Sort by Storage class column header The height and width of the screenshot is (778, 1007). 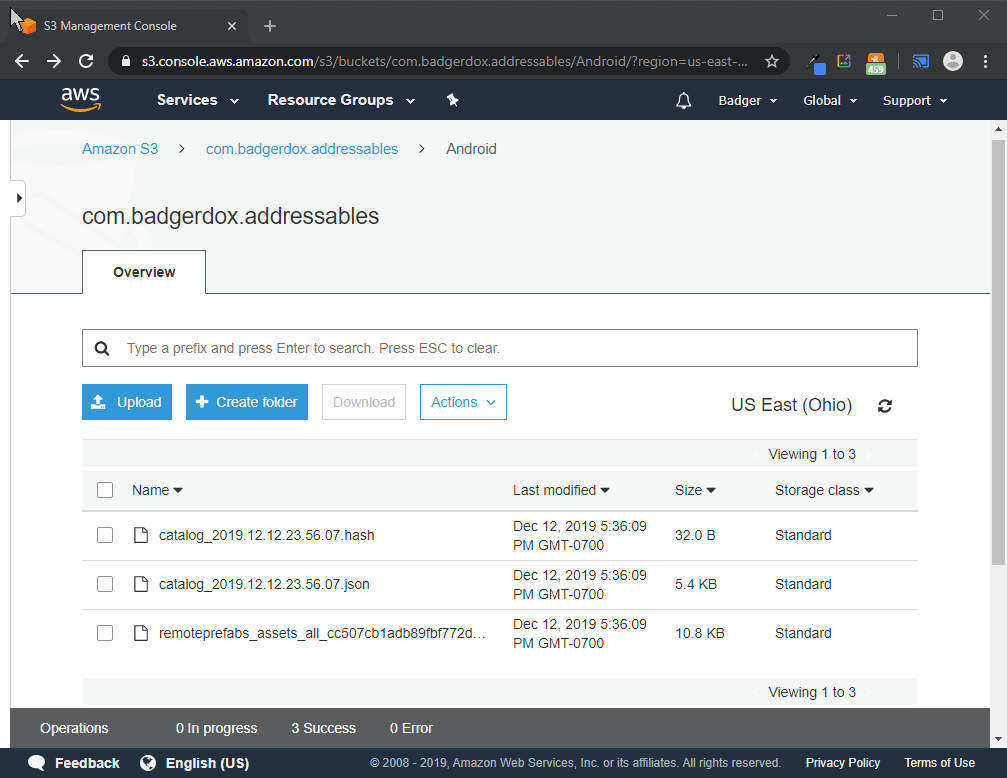(824, 490)
